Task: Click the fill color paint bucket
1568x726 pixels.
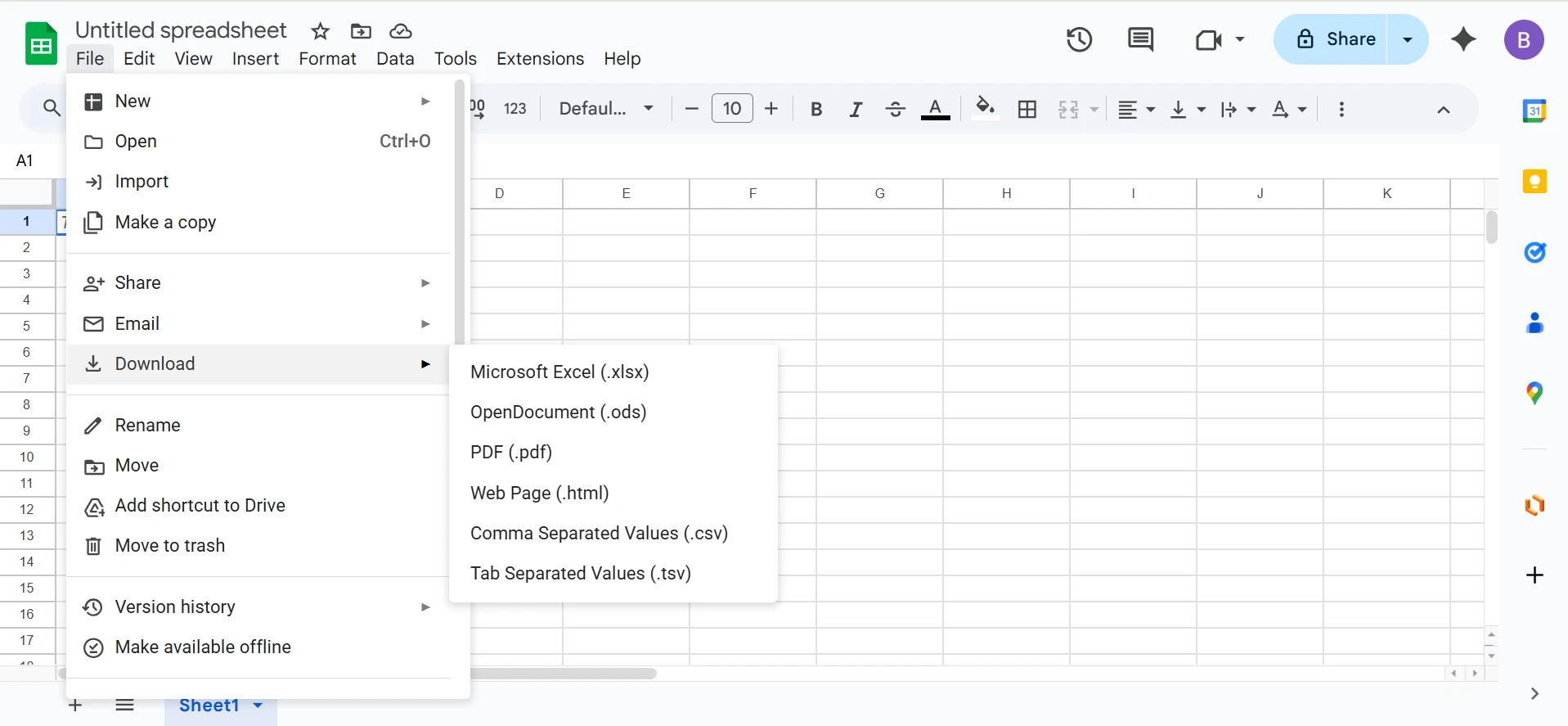Action: pyautogui.click(x=985, y=108)
